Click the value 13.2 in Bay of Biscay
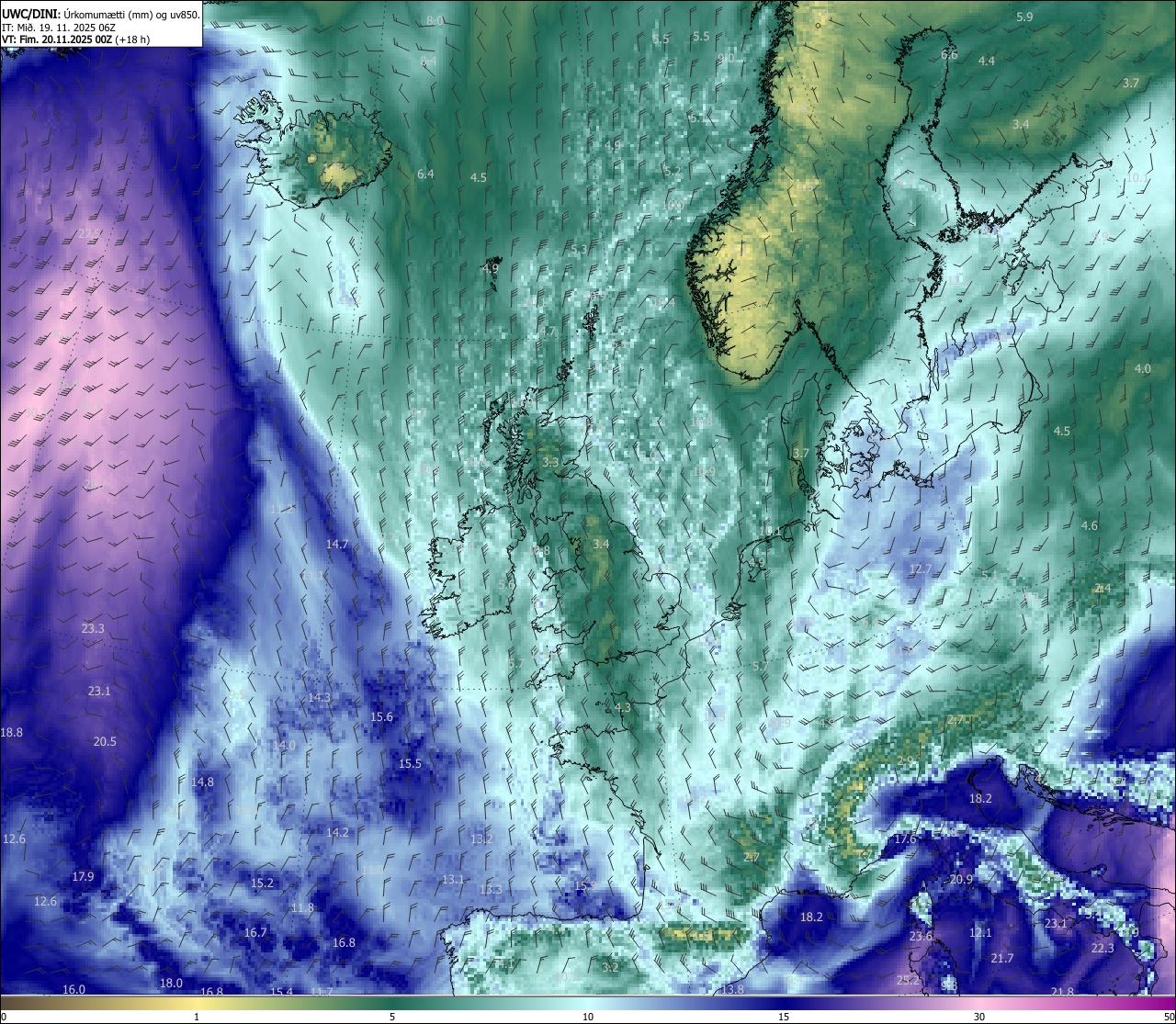Screen dimensions: 1176x1024 pyautogui.click(x=481, y=838)
